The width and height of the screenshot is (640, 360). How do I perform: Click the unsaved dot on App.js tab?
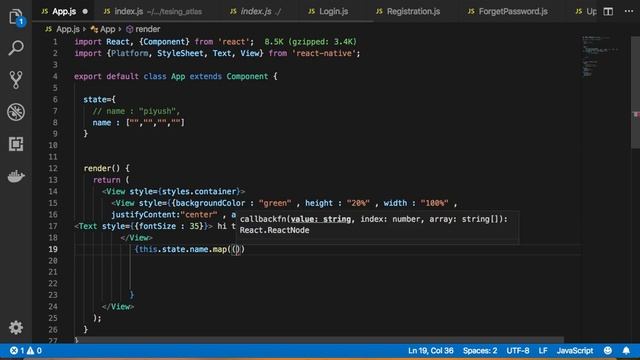85,11
